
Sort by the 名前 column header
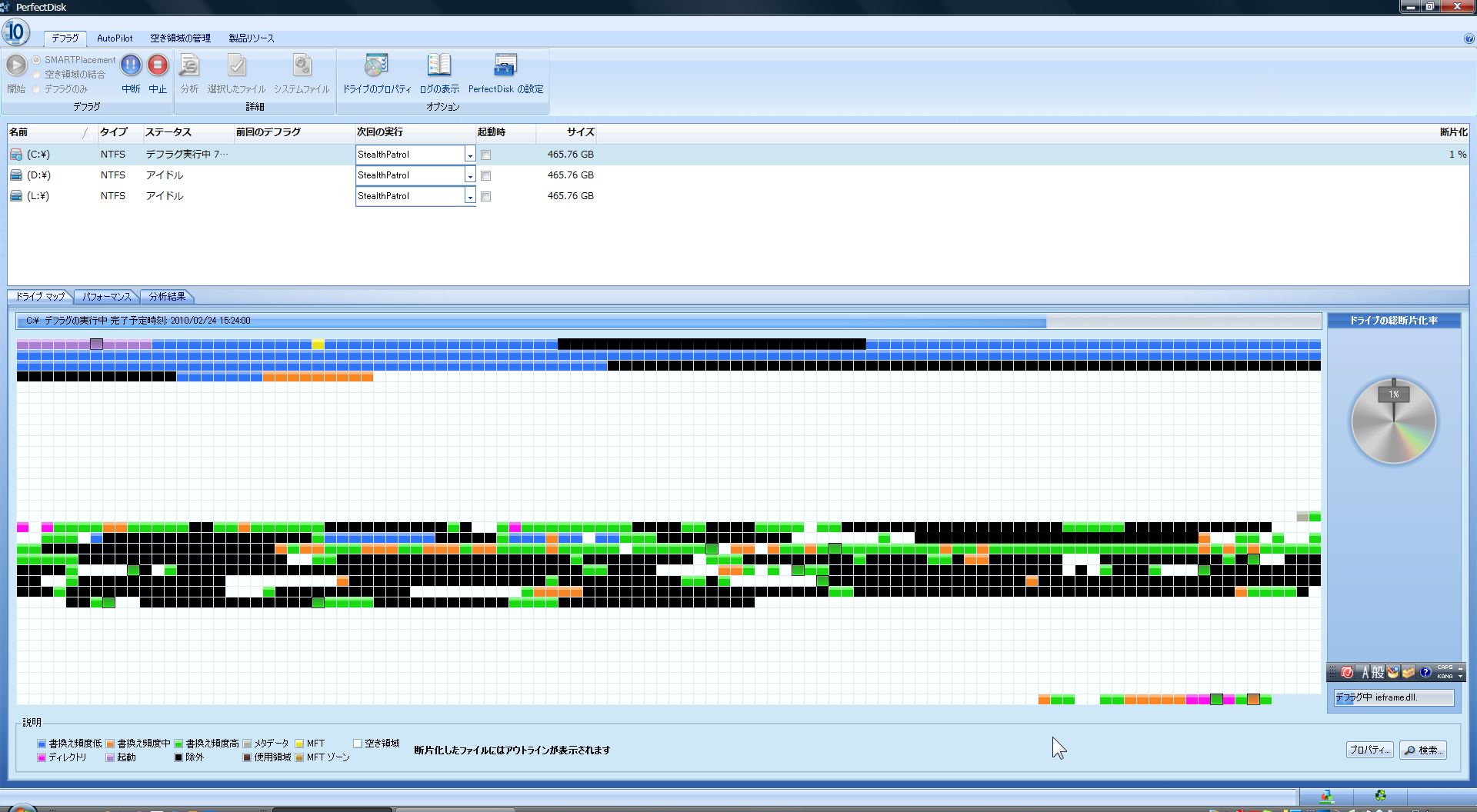(x=52, y=132)
